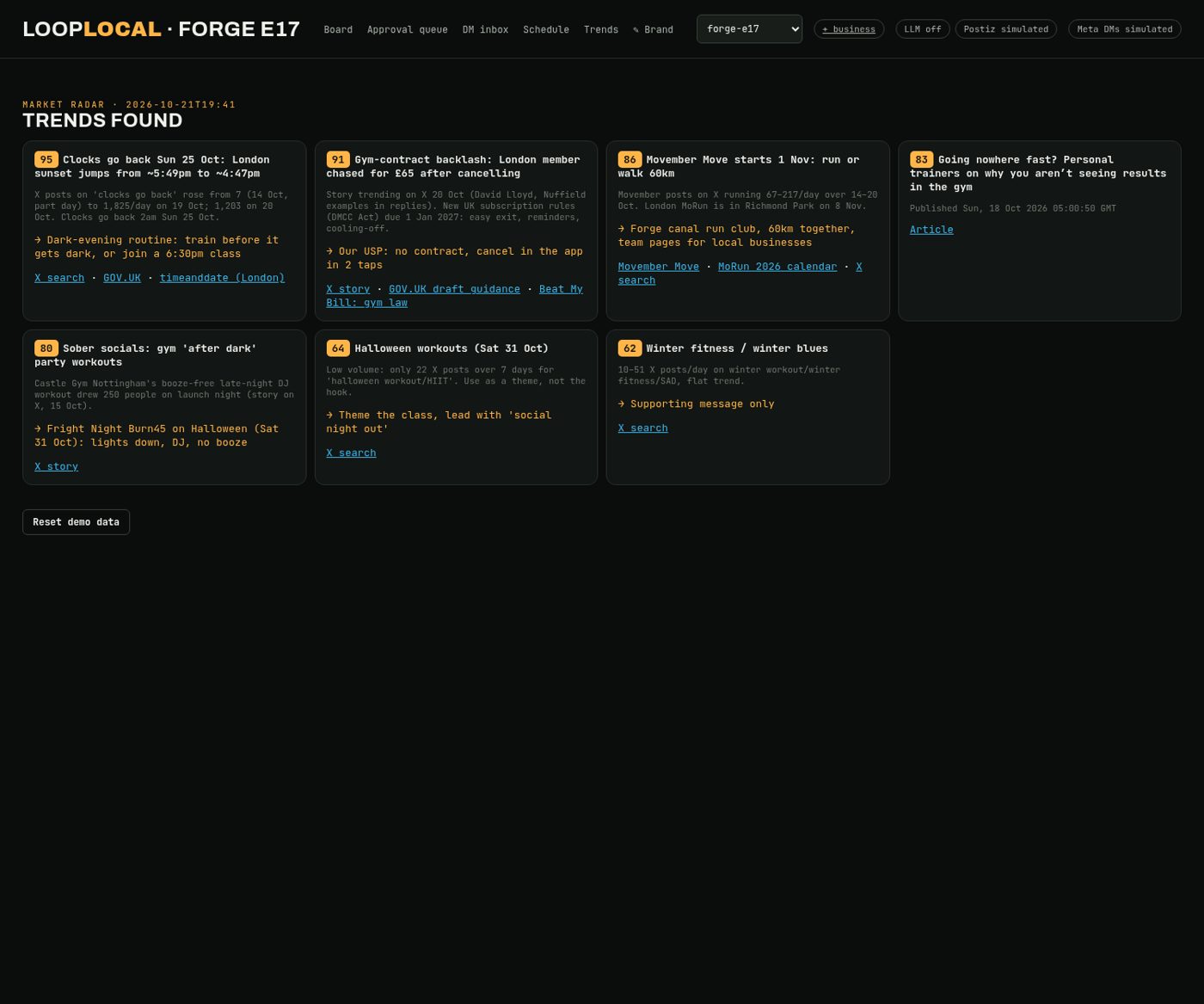Image resolution: width=1204 pixels, height=1004 pixels.
Task: Open the GOV.UK link in Clocks card
Action: click(122, 278)
